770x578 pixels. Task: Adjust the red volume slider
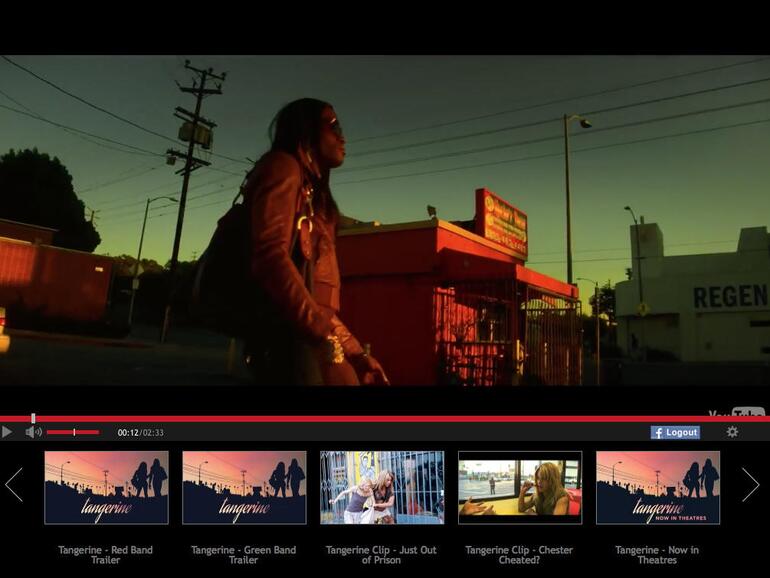pyautogui.click(x=73, y=432)
